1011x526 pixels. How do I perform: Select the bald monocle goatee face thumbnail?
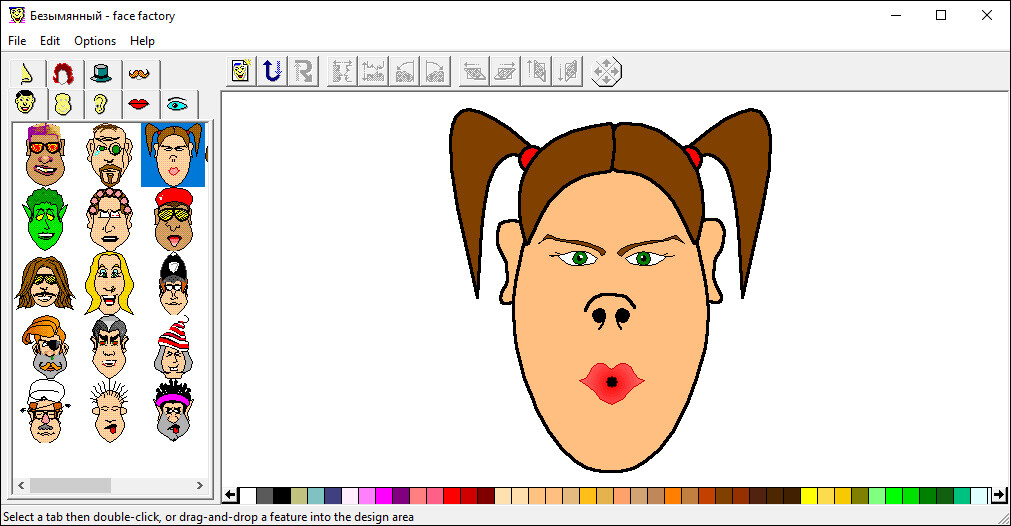pyautogui.click(x=109, y=155)
